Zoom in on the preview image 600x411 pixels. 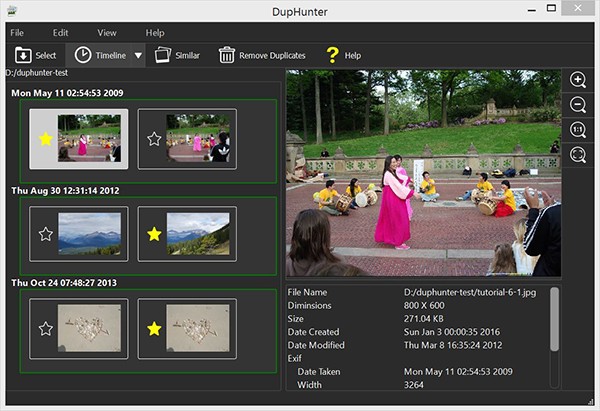tap(578, 81)
